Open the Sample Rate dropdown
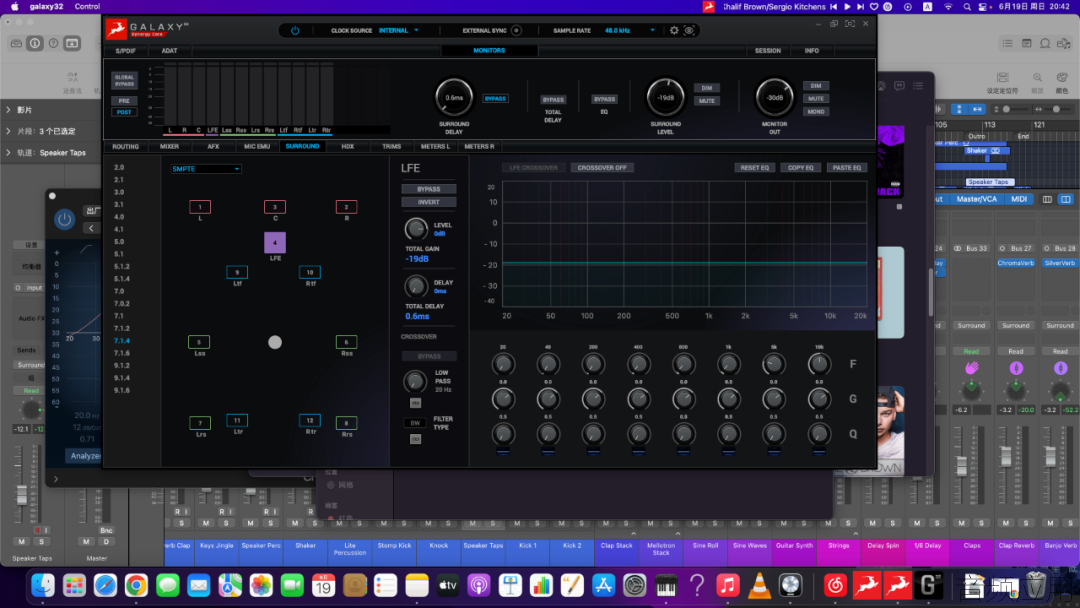Viewport: 1080px width, 608px height. pos(630,30)
